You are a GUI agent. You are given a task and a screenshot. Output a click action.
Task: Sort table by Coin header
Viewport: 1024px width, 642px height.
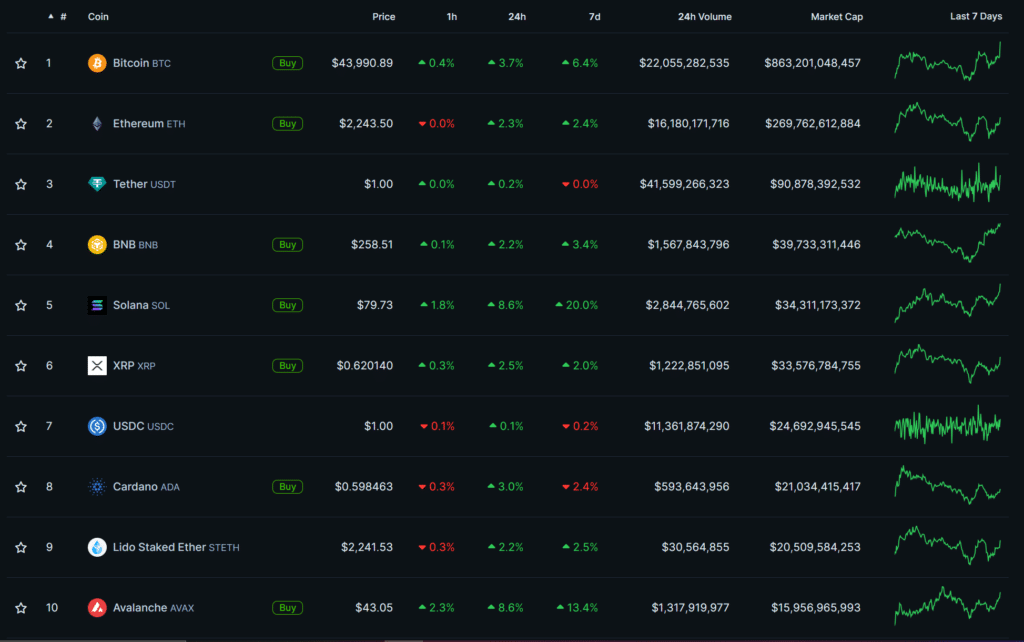coord(98,16)
